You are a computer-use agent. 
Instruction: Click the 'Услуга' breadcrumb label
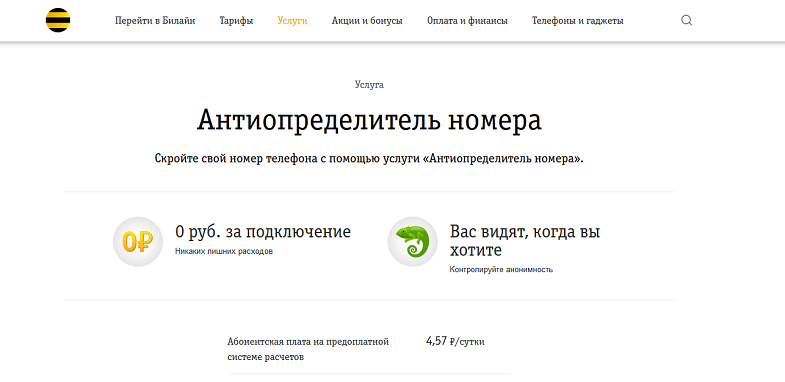point(369,85)
